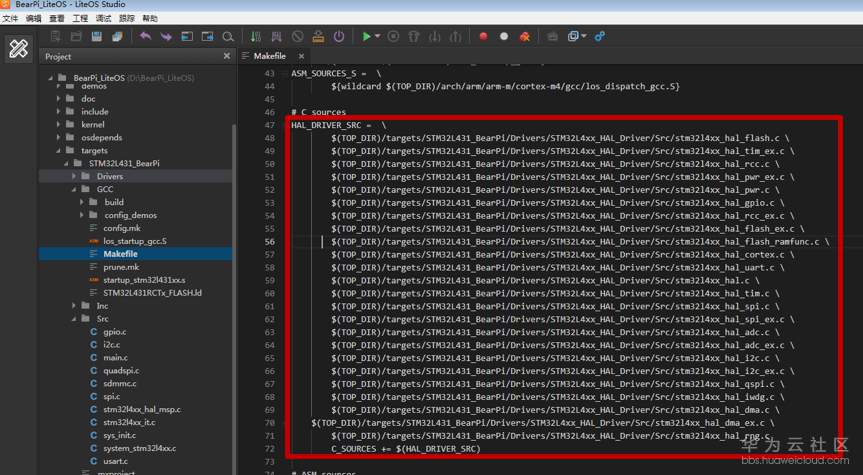Open STM32L431RCTx_FLASH.ld file

click(152, 293)
